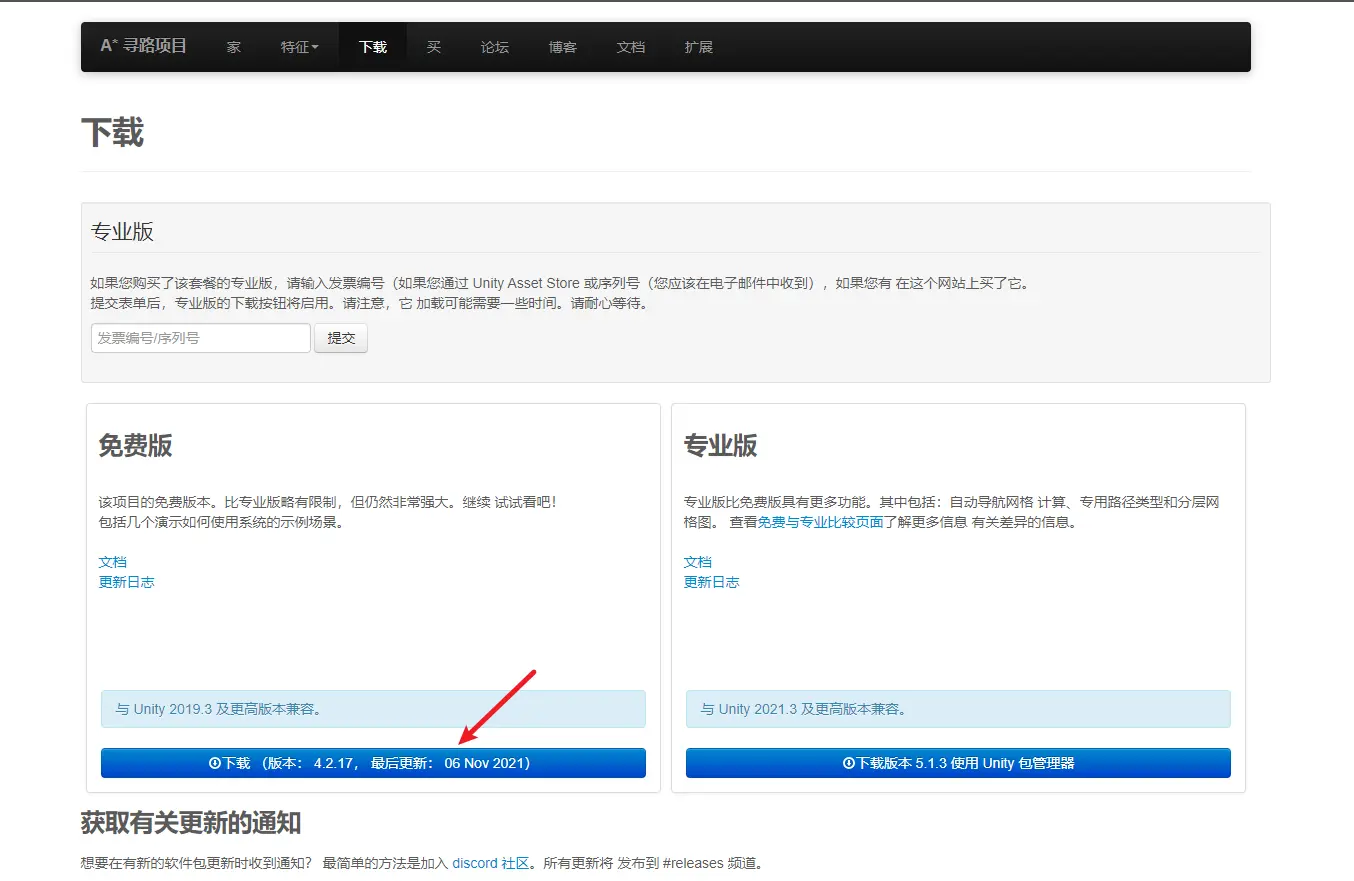Open 更新日志 link under 专业版 card
The width and height of the screenshot is (1354, 881).
[x=712, y=582]
